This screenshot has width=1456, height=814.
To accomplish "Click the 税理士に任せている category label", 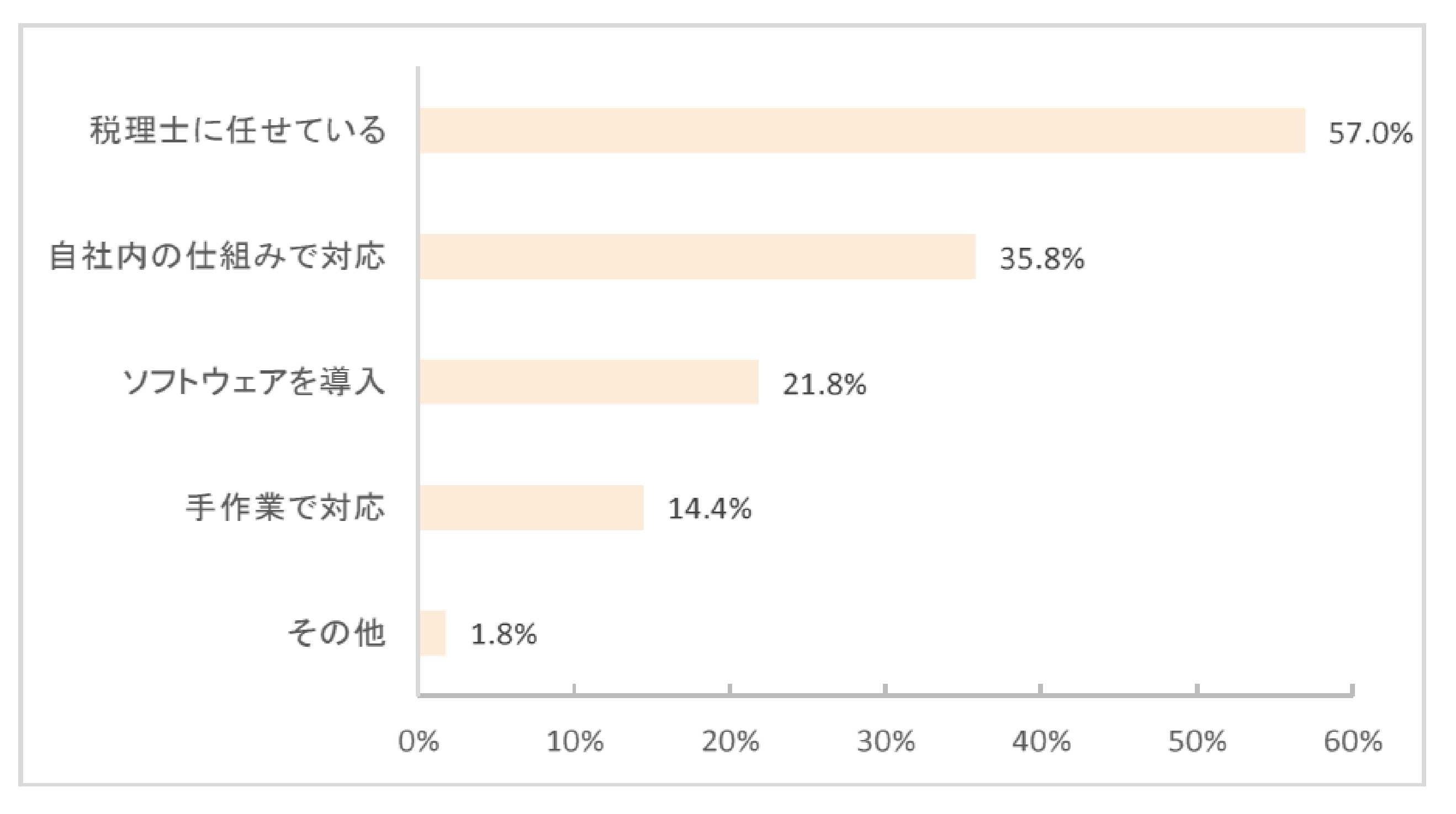I will pyautogui.click(x=237, y=131).
